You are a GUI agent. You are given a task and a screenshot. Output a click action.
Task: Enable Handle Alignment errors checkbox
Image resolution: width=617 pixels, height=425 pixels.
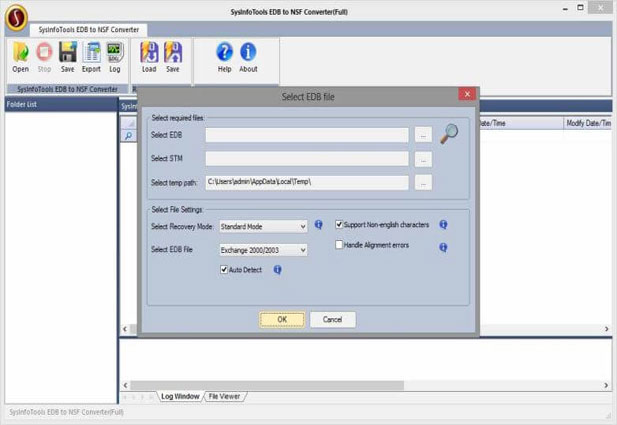click(339, 245)
